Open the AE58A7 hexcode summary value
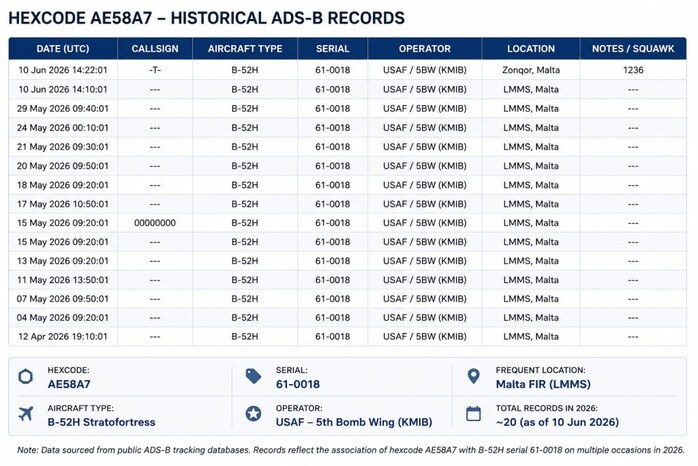 (69, 384)
